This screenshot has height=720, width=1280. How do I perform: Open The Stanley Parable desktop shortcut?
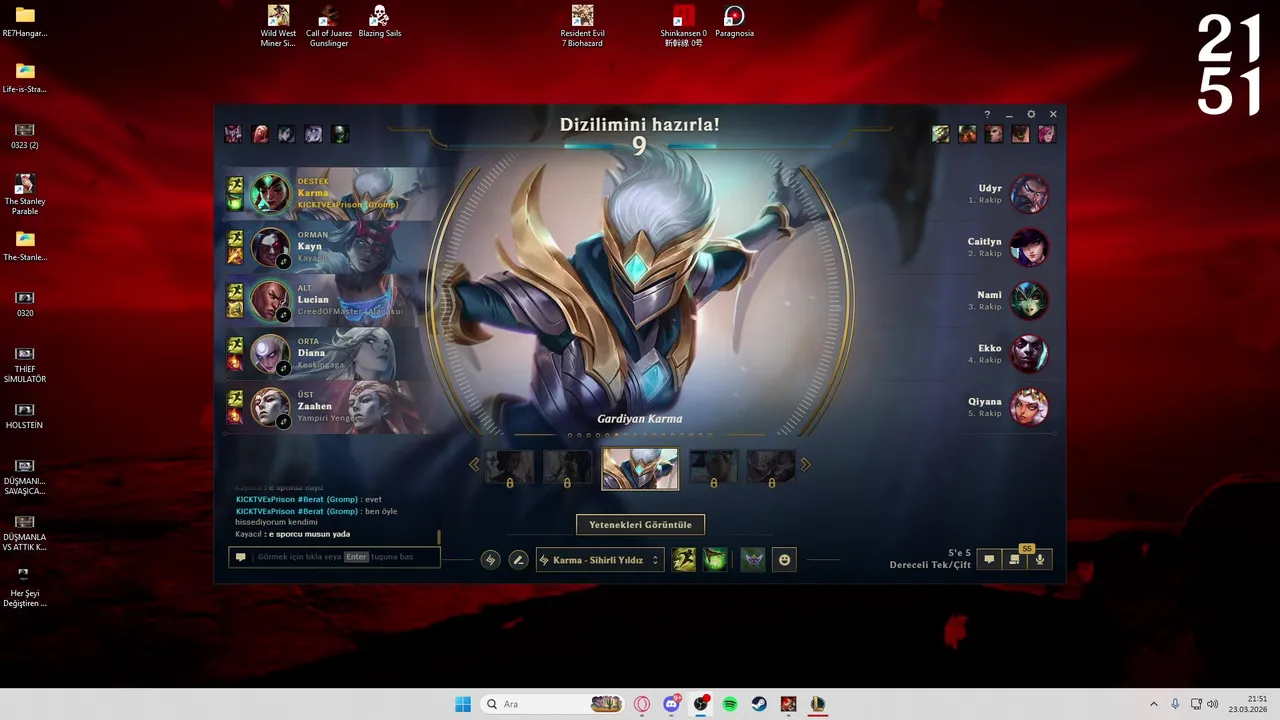[x=25, y=195]
